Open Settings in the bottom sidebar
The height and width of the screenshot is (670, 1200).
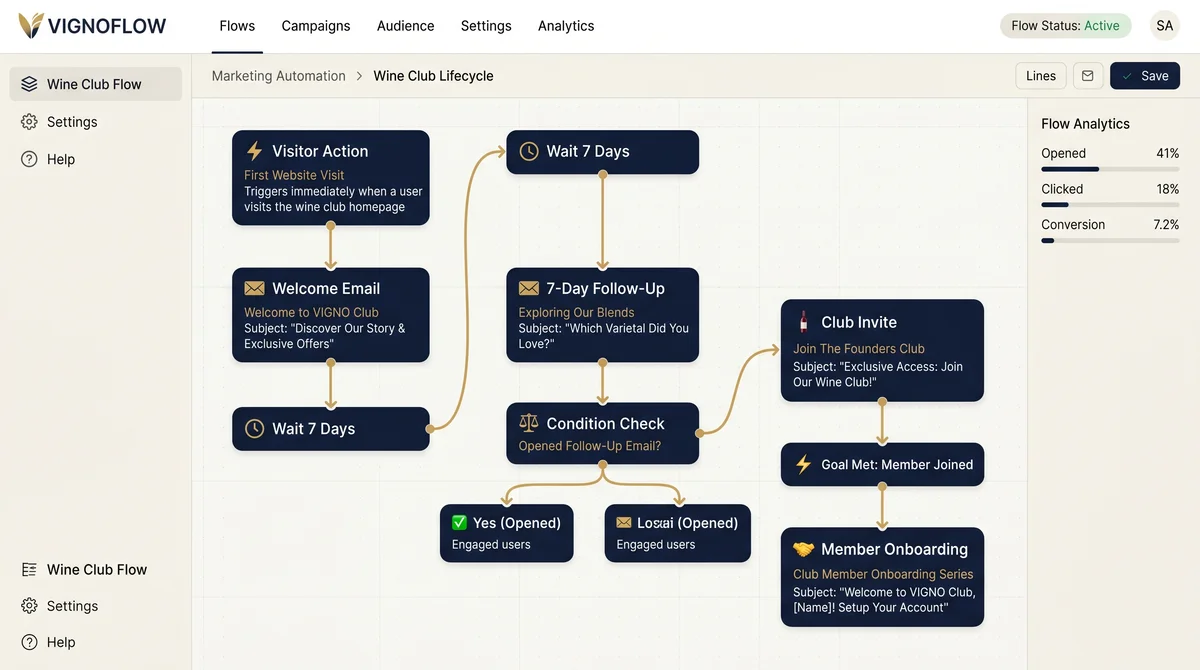click(72, 606)
